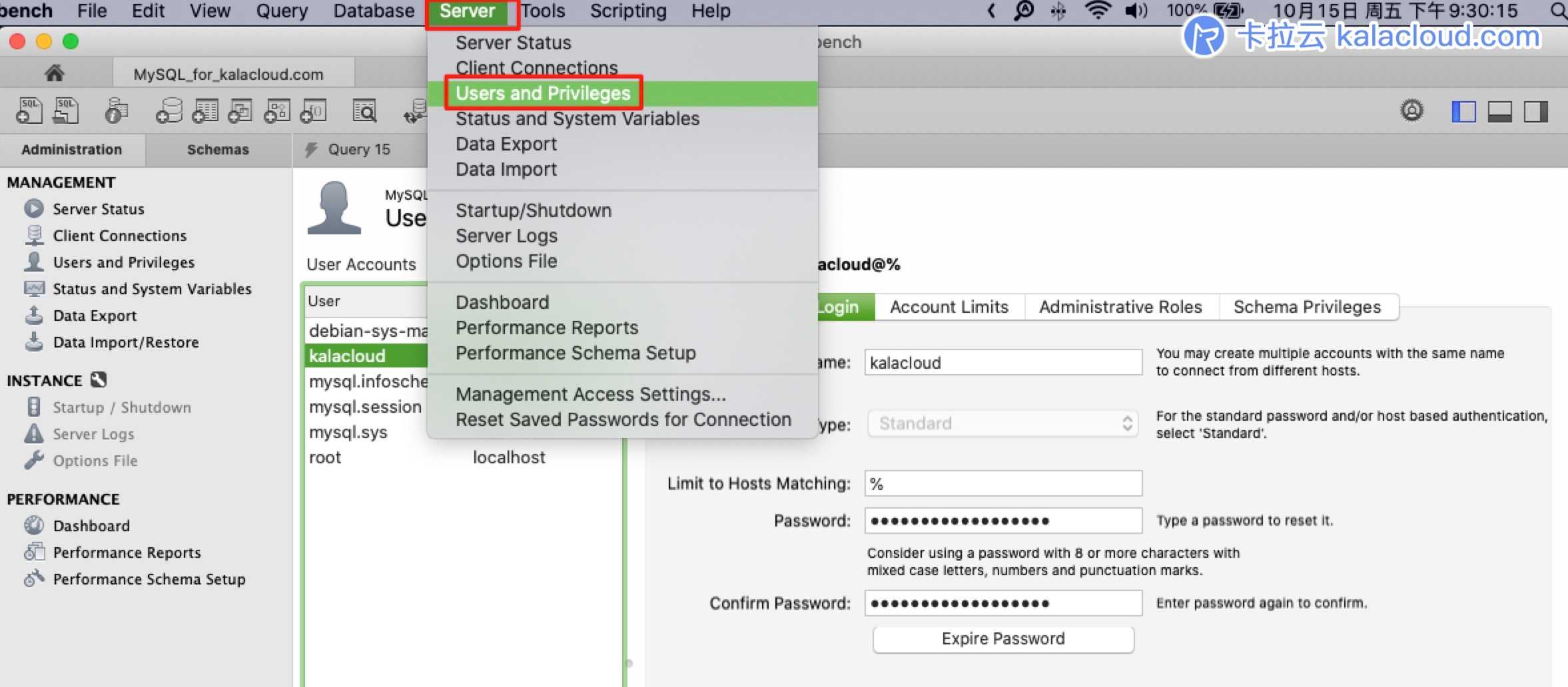Click the Data Export sidebar icon

click(x=34, y=315)
